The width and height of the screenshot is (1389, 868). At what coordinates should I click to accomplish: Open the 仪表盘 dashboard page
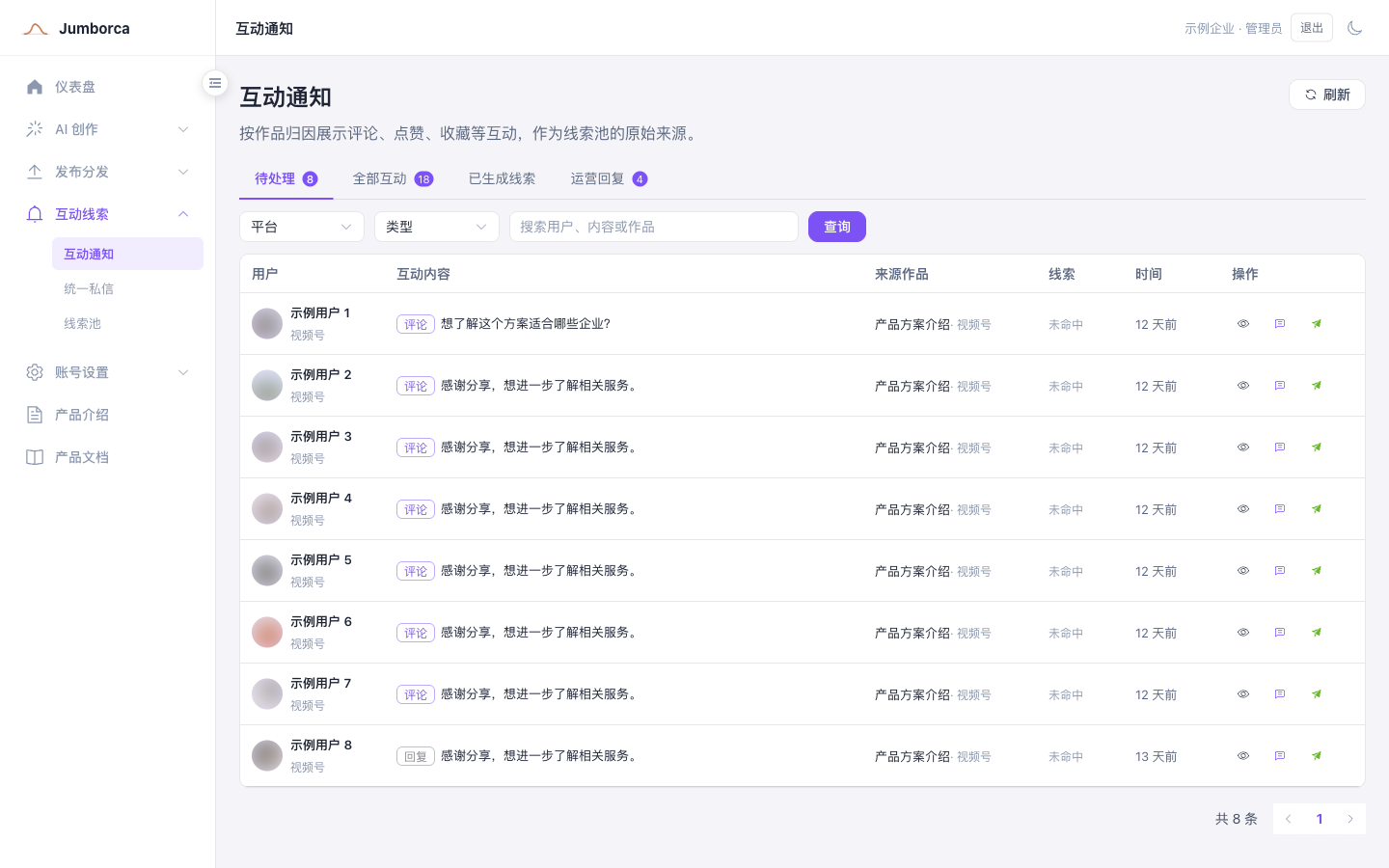click(108, 87)
